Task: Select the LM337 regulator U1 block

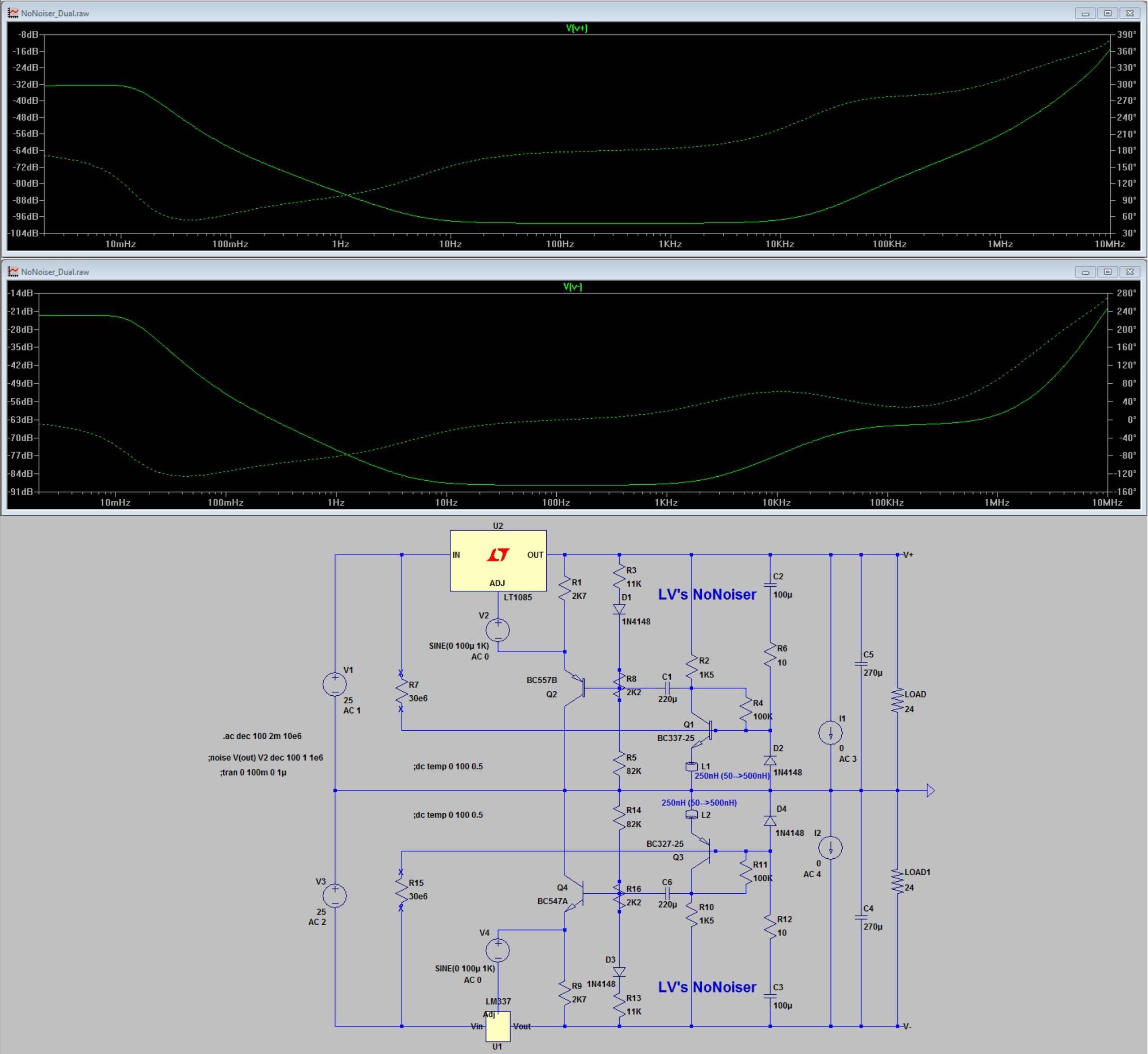Action: [x=498, y=1027]
